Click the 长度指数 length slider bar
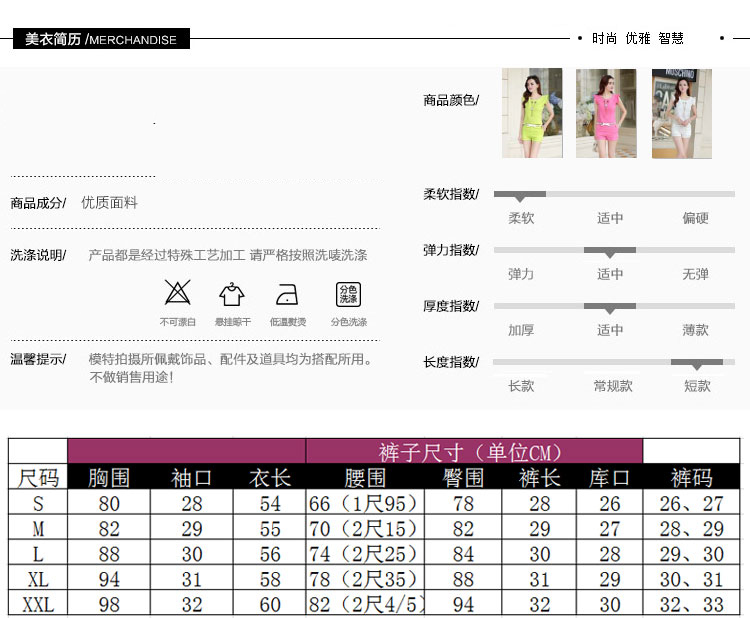Screen dimensions: 750x618 tap(614, 362)
